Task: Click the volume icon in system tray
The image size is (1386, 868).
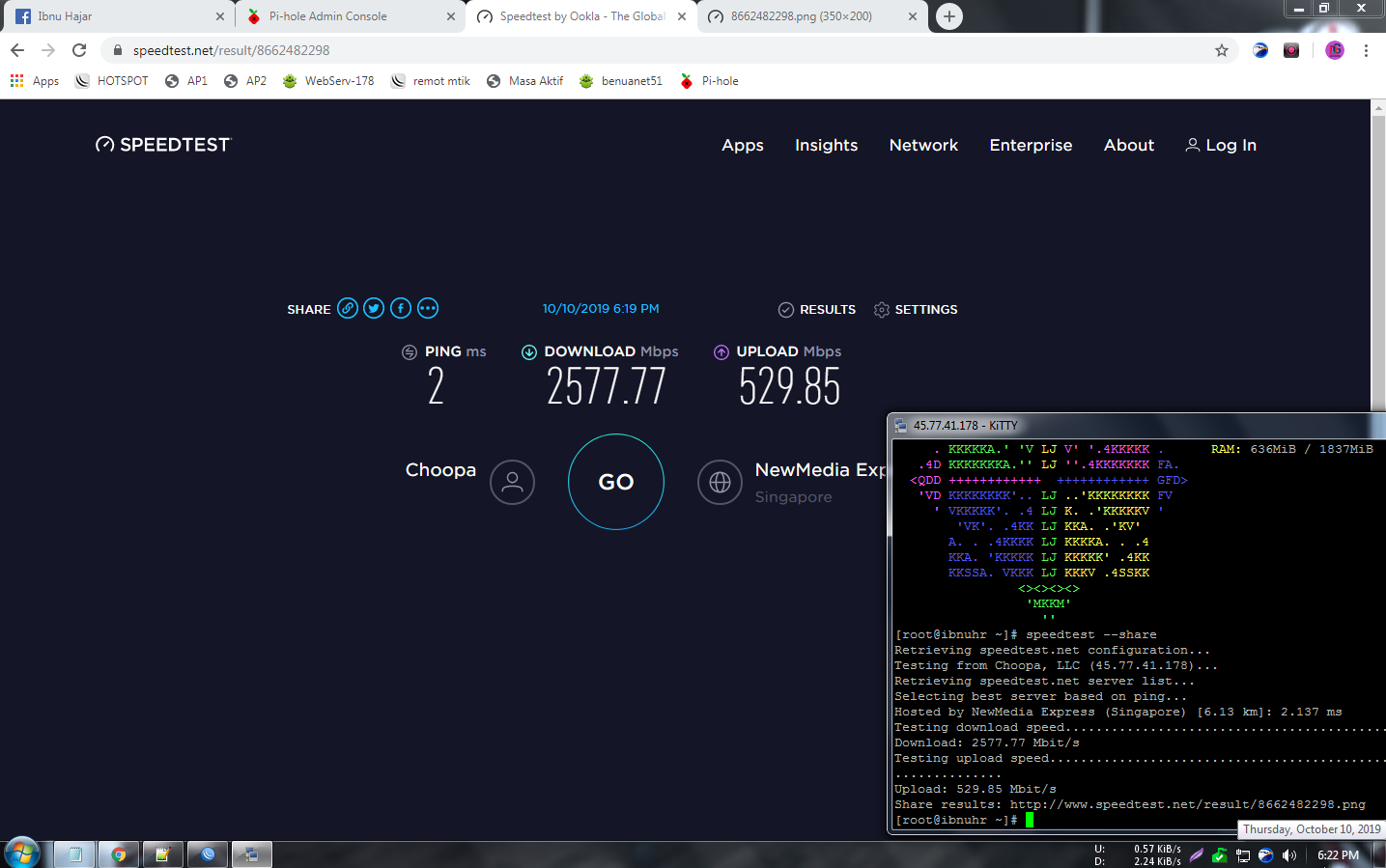Action: pyautogui.click(x=1289, y=855)
